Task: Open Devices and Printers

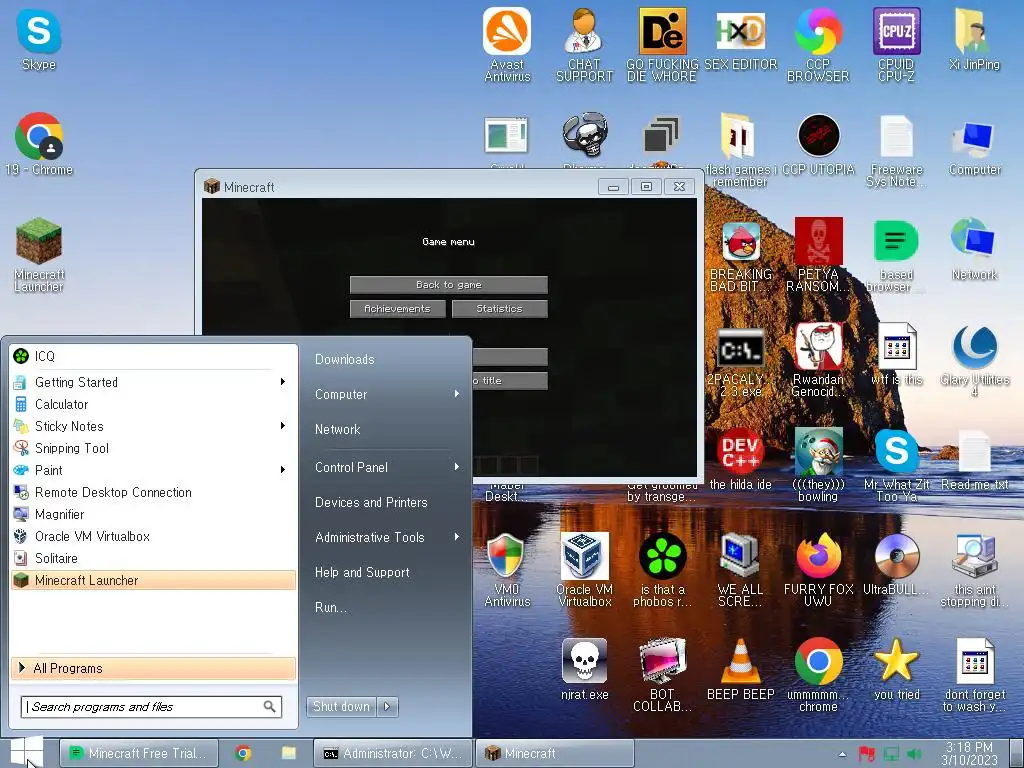Action: [371, 502]
